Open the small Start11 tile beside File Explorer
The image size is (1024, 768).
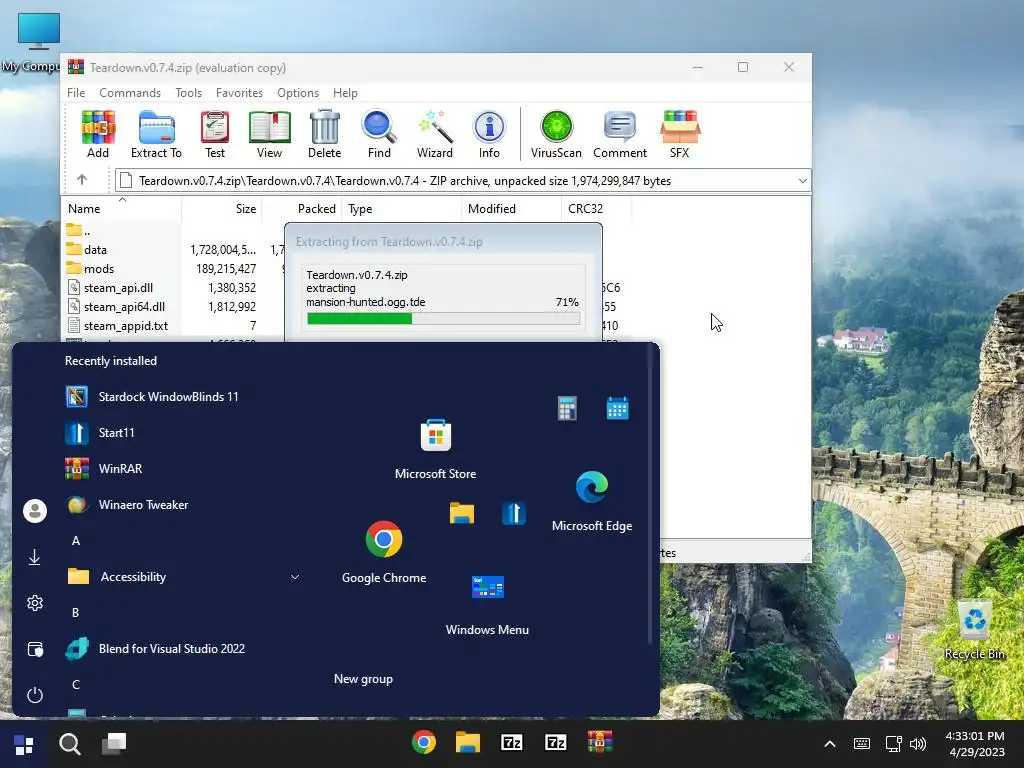click(x=514, y=513)
